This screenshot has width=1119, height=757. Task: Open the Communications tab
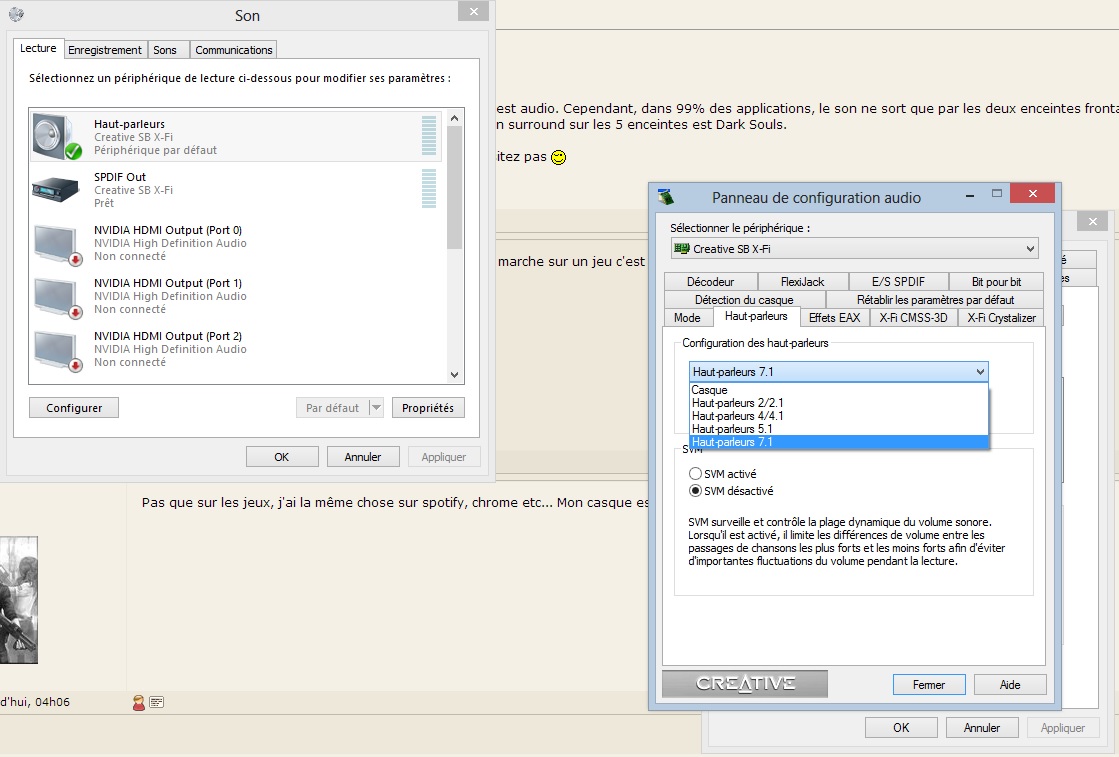click(233, 50)
